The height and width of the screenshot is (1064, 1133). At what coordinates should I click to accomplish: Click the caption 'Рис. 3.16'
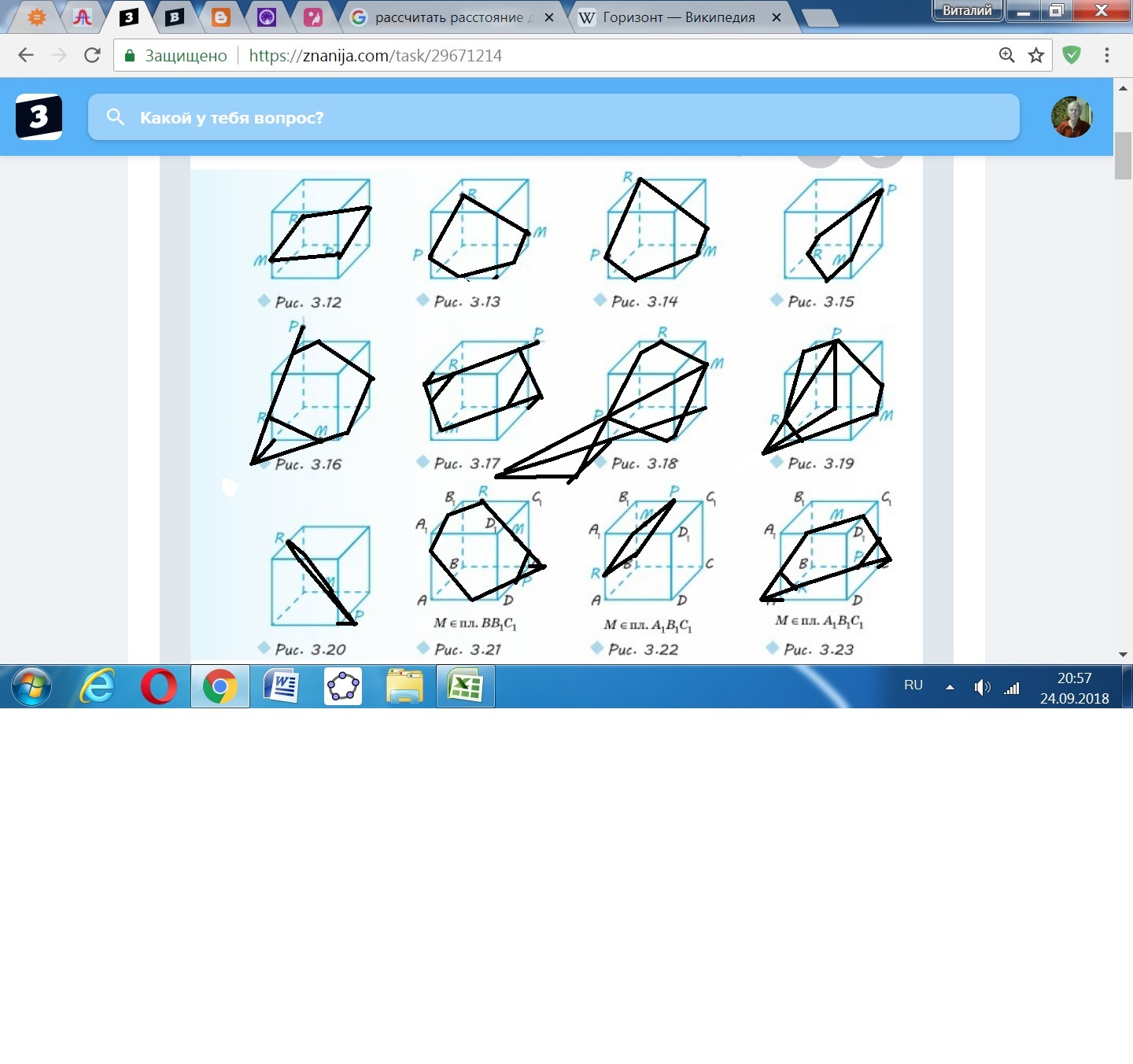(x=308, y=464)
